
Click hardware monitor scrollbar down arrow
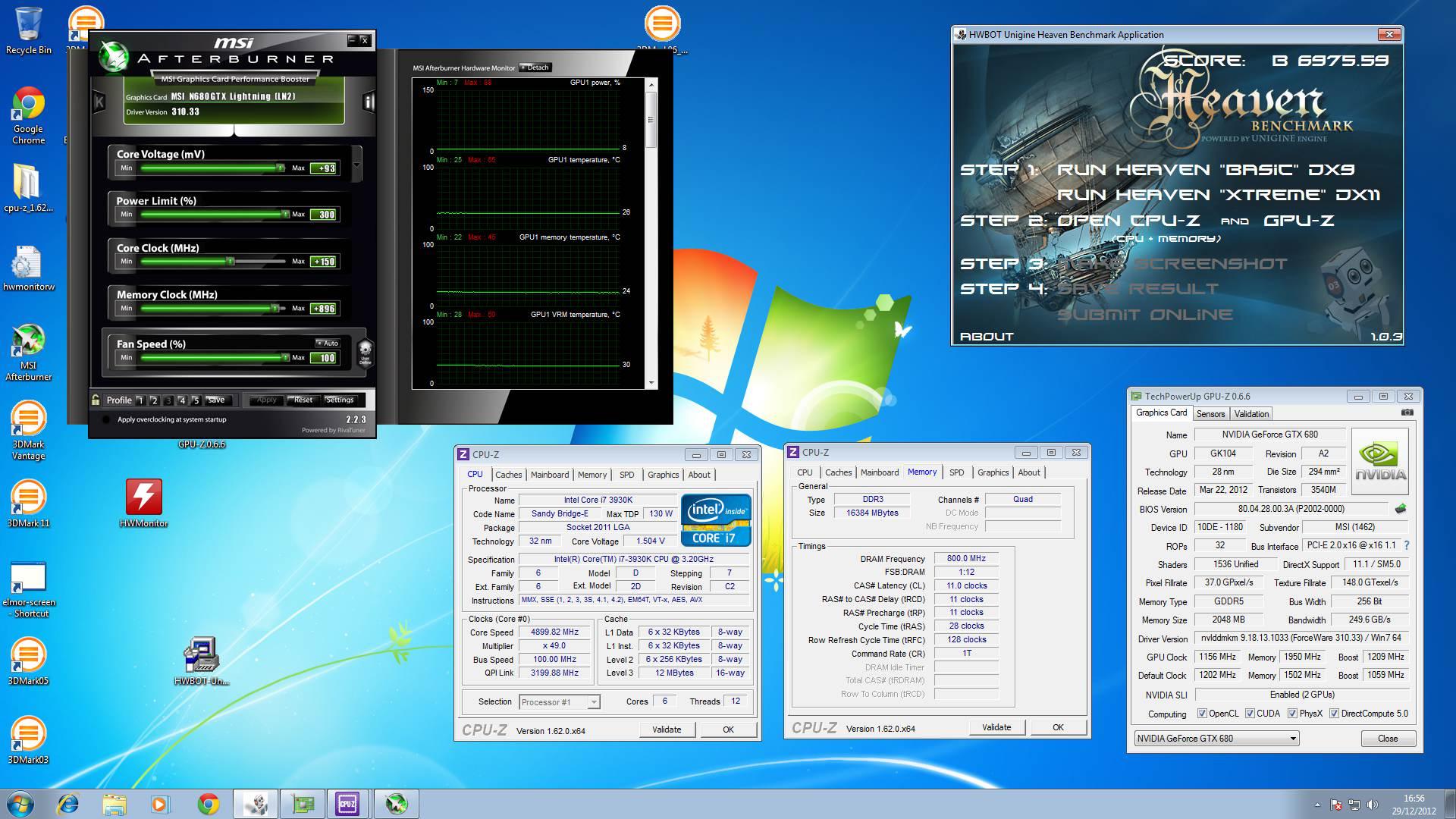coord(651,384)
